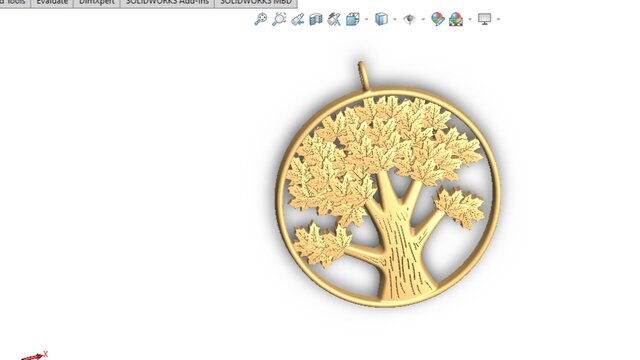
Task: Click the View Settings monitor icon
Action: click(484, 19)
